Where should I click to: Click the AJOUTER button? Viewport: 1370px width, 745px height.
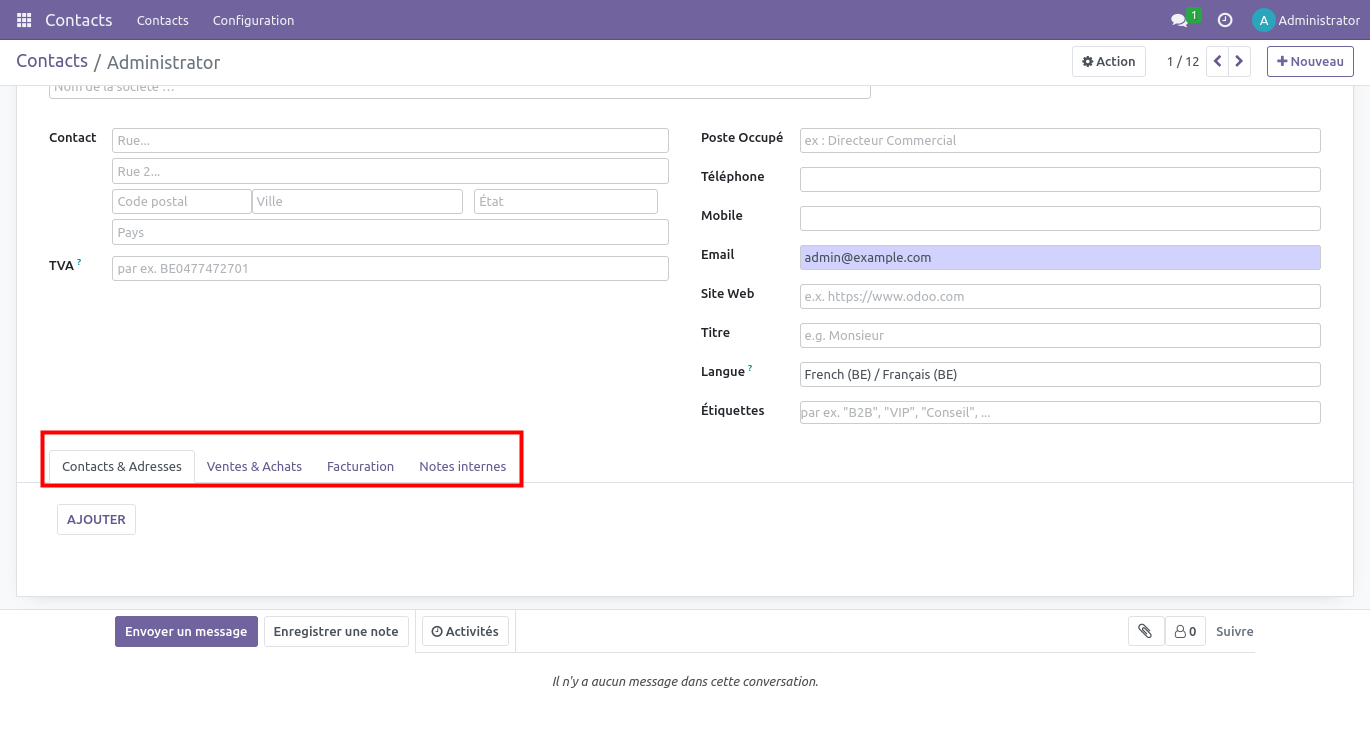(x=96, y=520)
